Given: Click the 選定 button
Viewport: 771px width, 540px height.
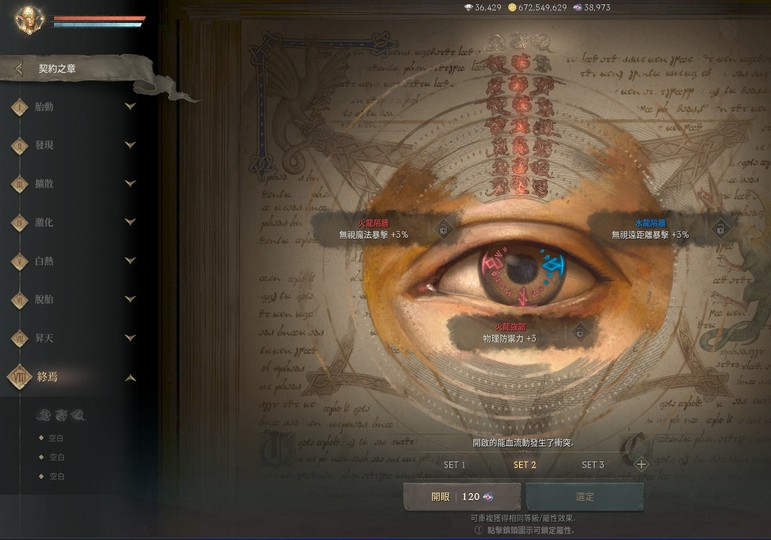Looking at the screenshot, I should pyautogui.click(x=585, y=497).
